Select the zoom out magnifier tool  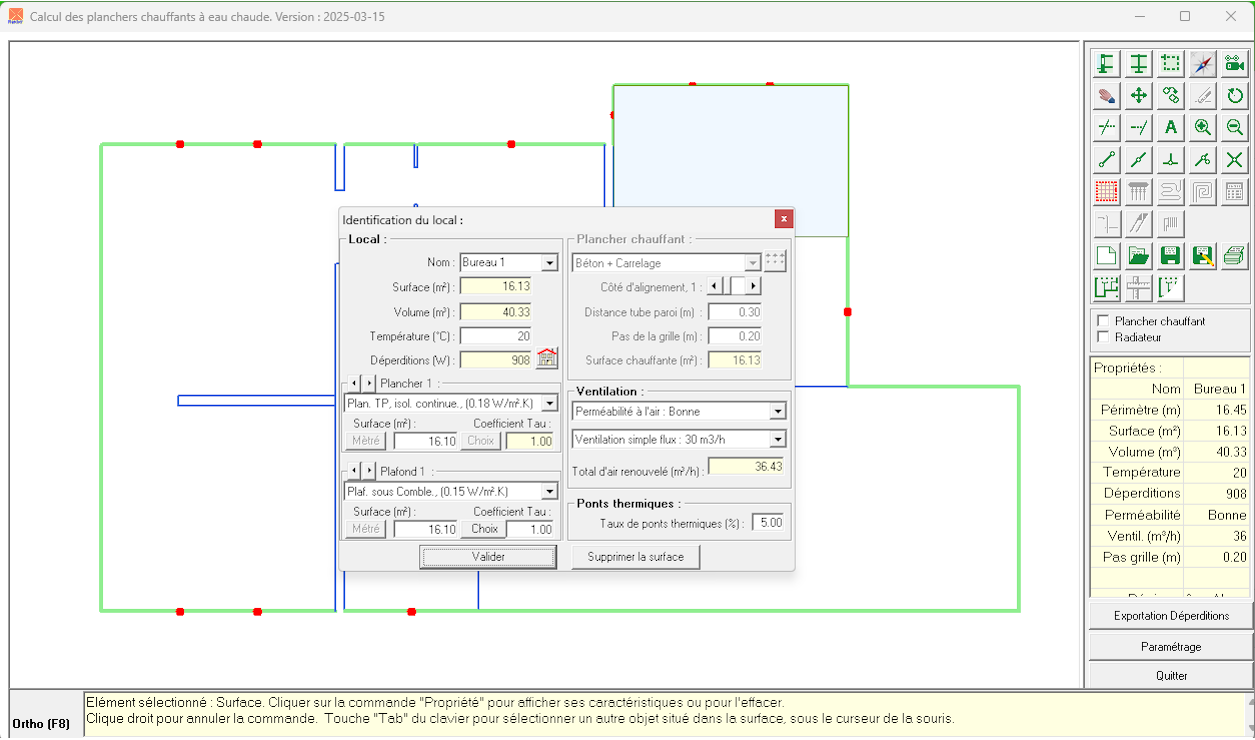[x=1235, y=127]
